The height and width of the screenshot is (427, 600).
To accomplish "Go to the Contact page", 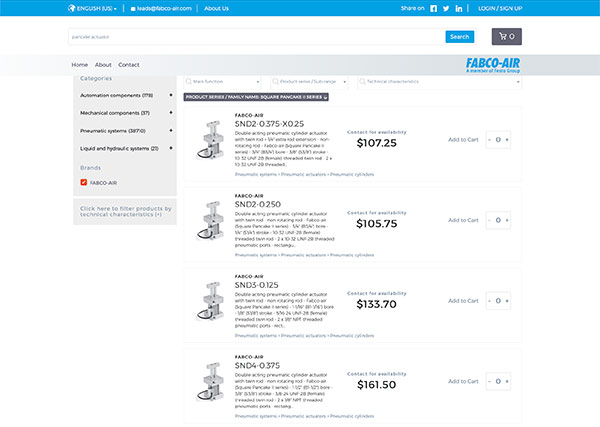I will tap(129, 65).
